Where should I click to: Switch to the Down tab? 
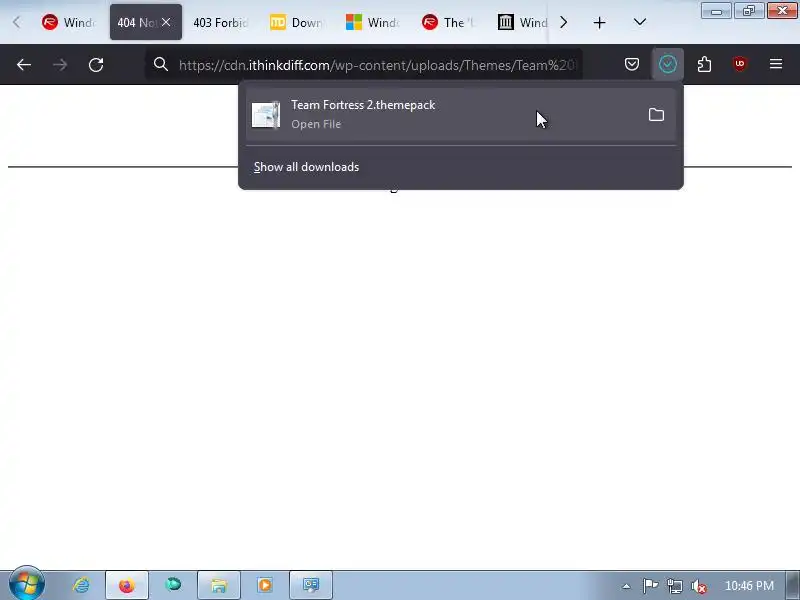pos(296,22)
